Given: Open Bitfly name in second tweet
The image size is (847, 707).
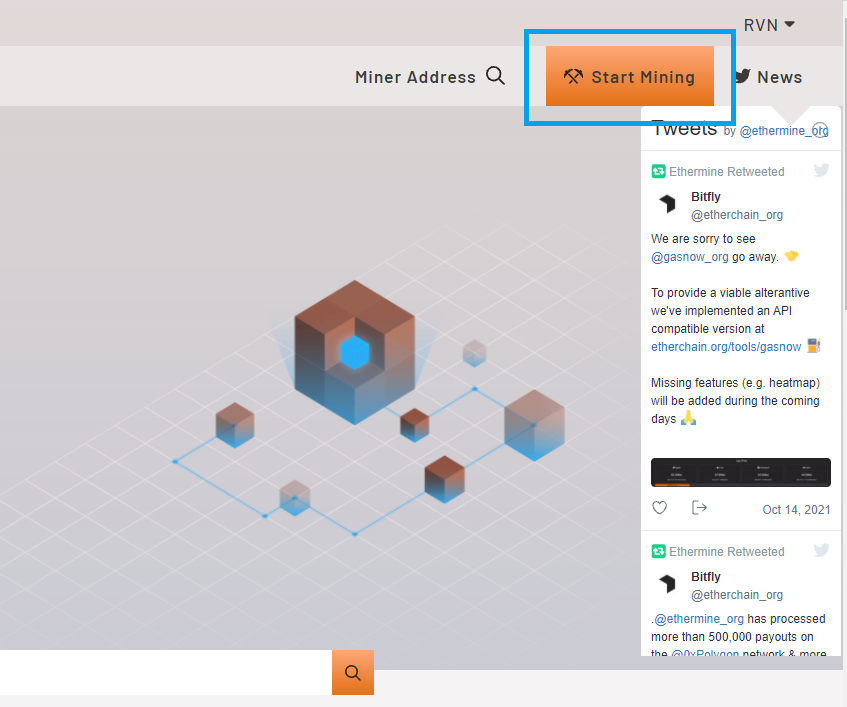Looking at the screenshot, I should coord(706,577).
